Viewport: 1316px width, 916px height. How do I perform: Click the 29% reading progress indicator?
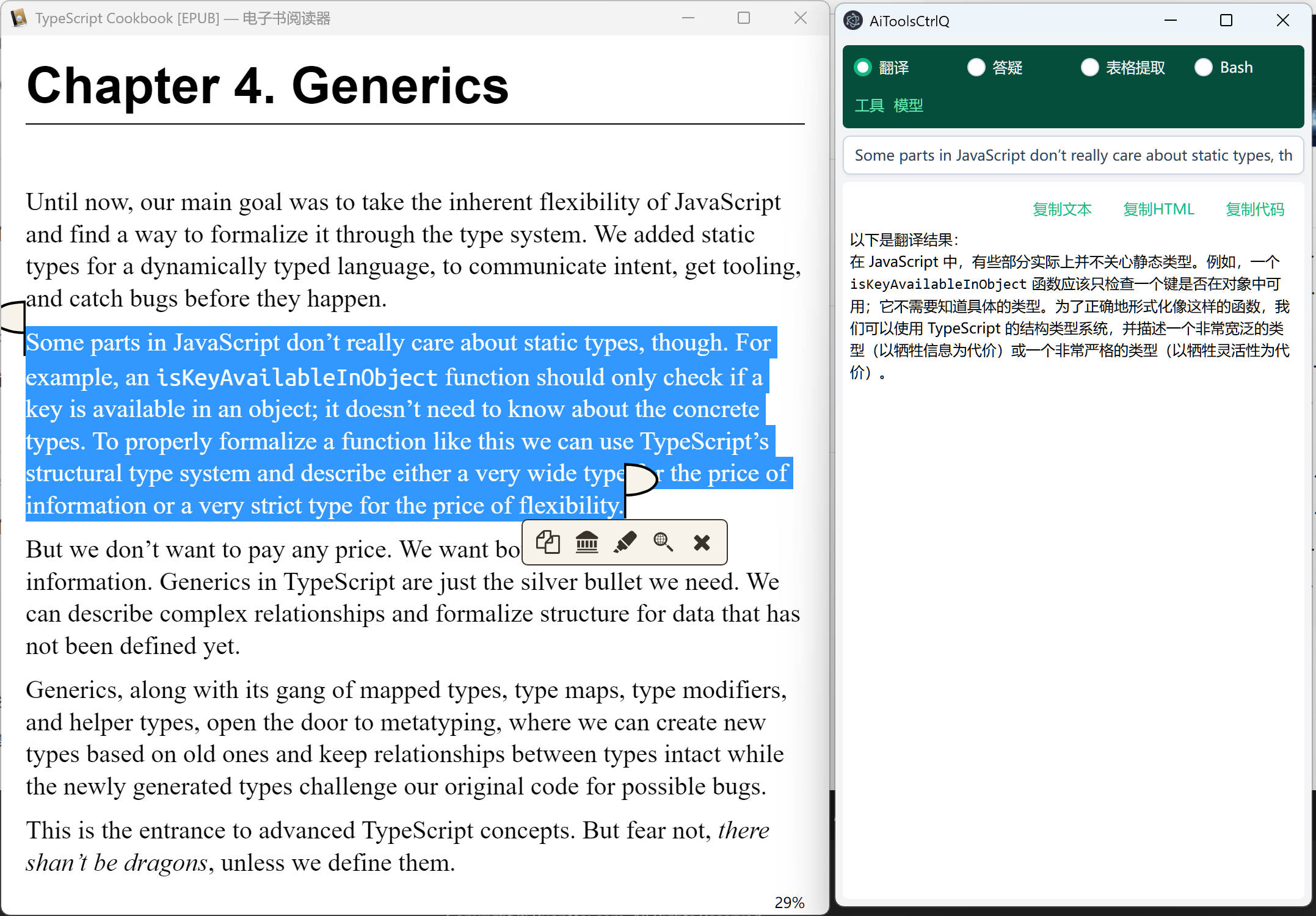tap(789, 903)
